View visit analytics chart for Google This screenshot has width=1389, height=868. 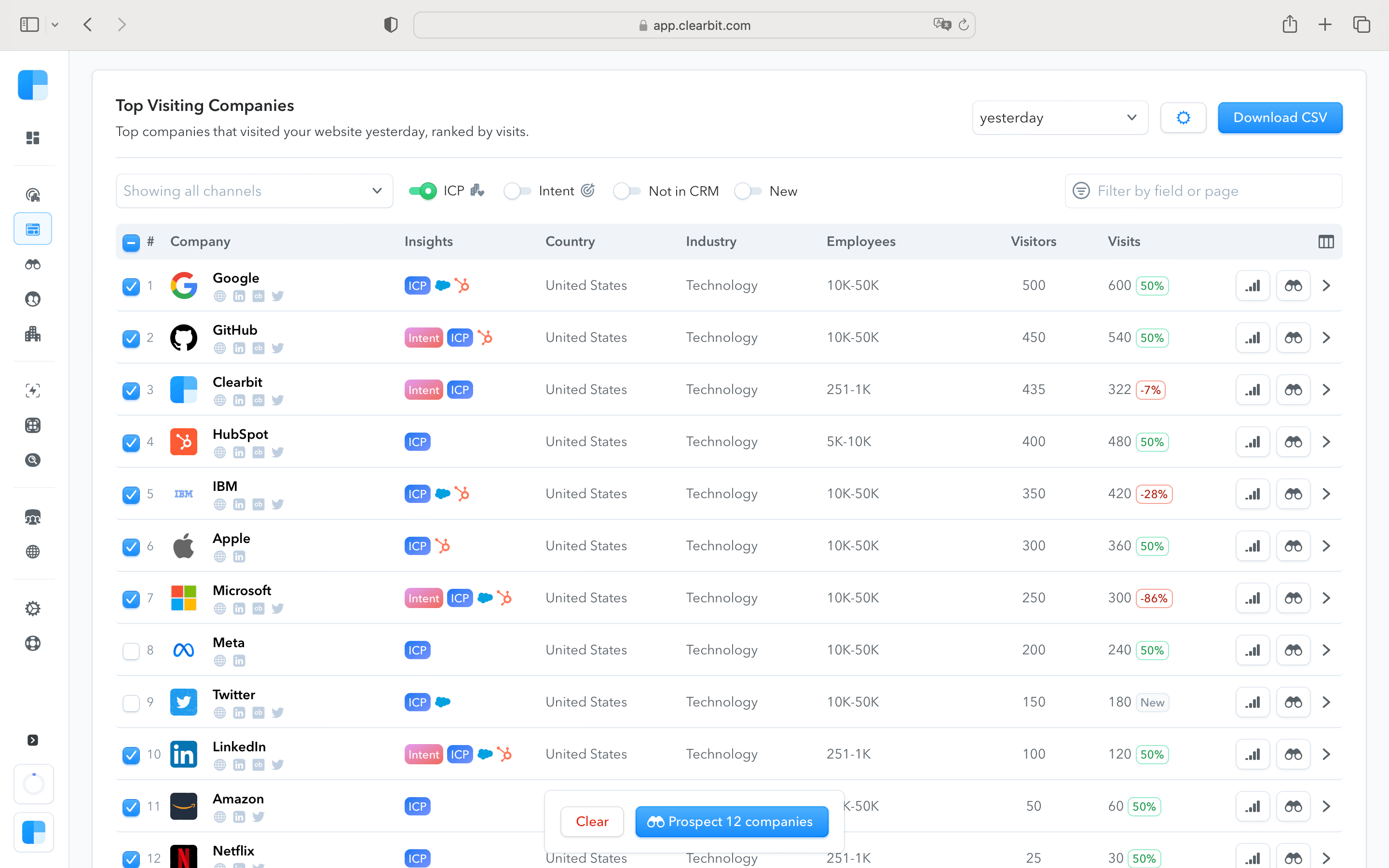1253,285
